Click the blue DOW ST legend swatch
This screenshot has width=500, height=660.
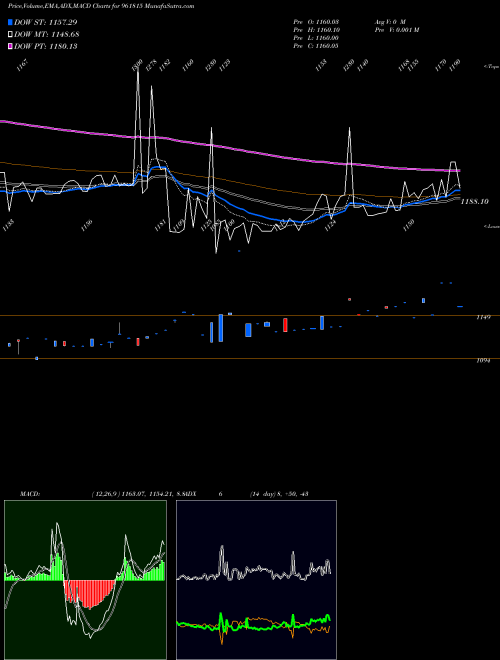pos(10,22)
